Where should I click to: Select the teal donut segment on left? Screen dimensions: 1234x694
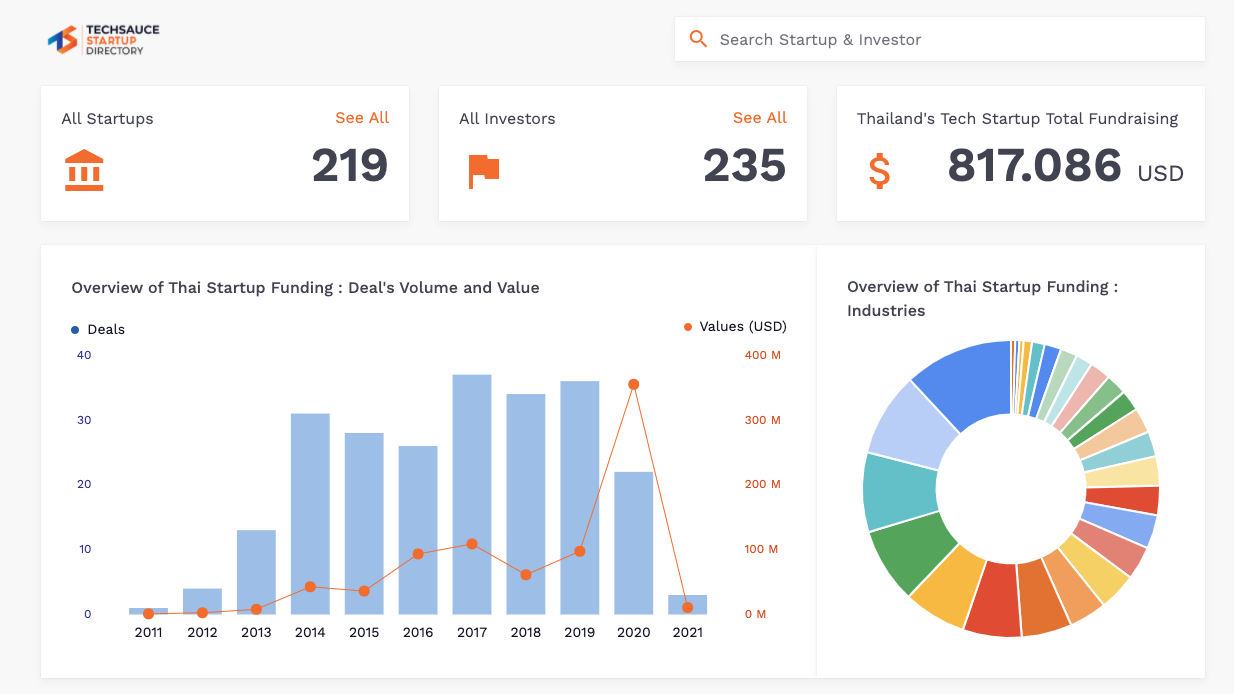click(898, 491)
